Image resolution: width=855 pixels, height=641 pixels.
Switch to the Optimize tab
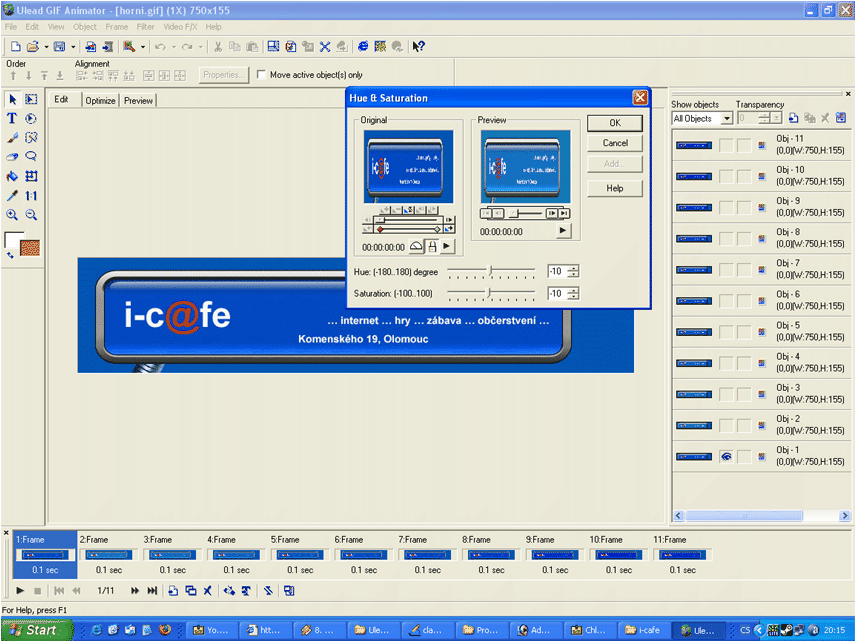tap(100, 101)
